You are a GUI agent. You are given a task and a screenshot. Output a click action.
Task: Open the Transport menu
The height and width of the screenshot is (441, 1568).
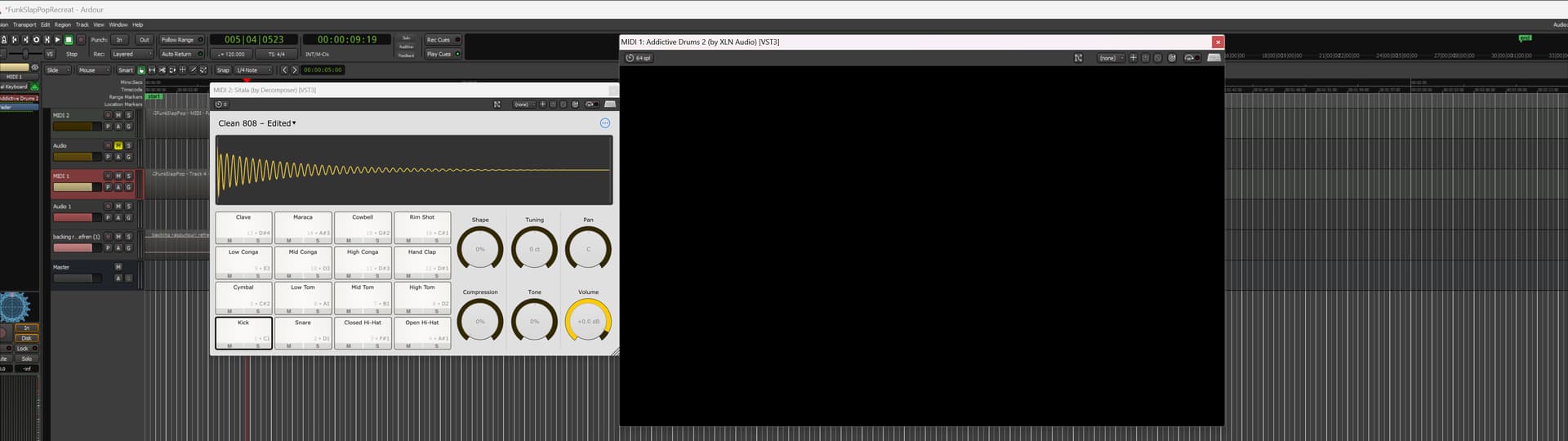(x=24, y=24)
